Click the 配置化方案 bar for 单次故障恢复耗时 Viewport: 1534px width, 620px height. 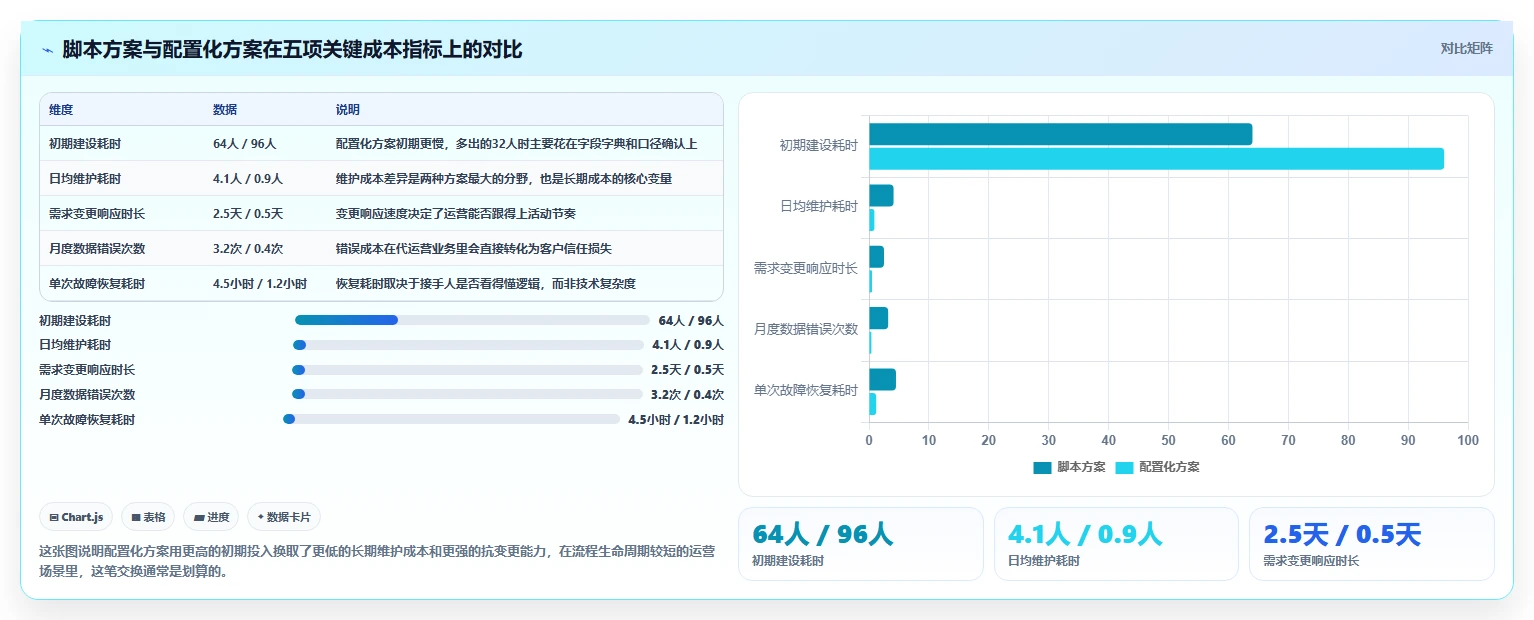click(x=872, y=404)
